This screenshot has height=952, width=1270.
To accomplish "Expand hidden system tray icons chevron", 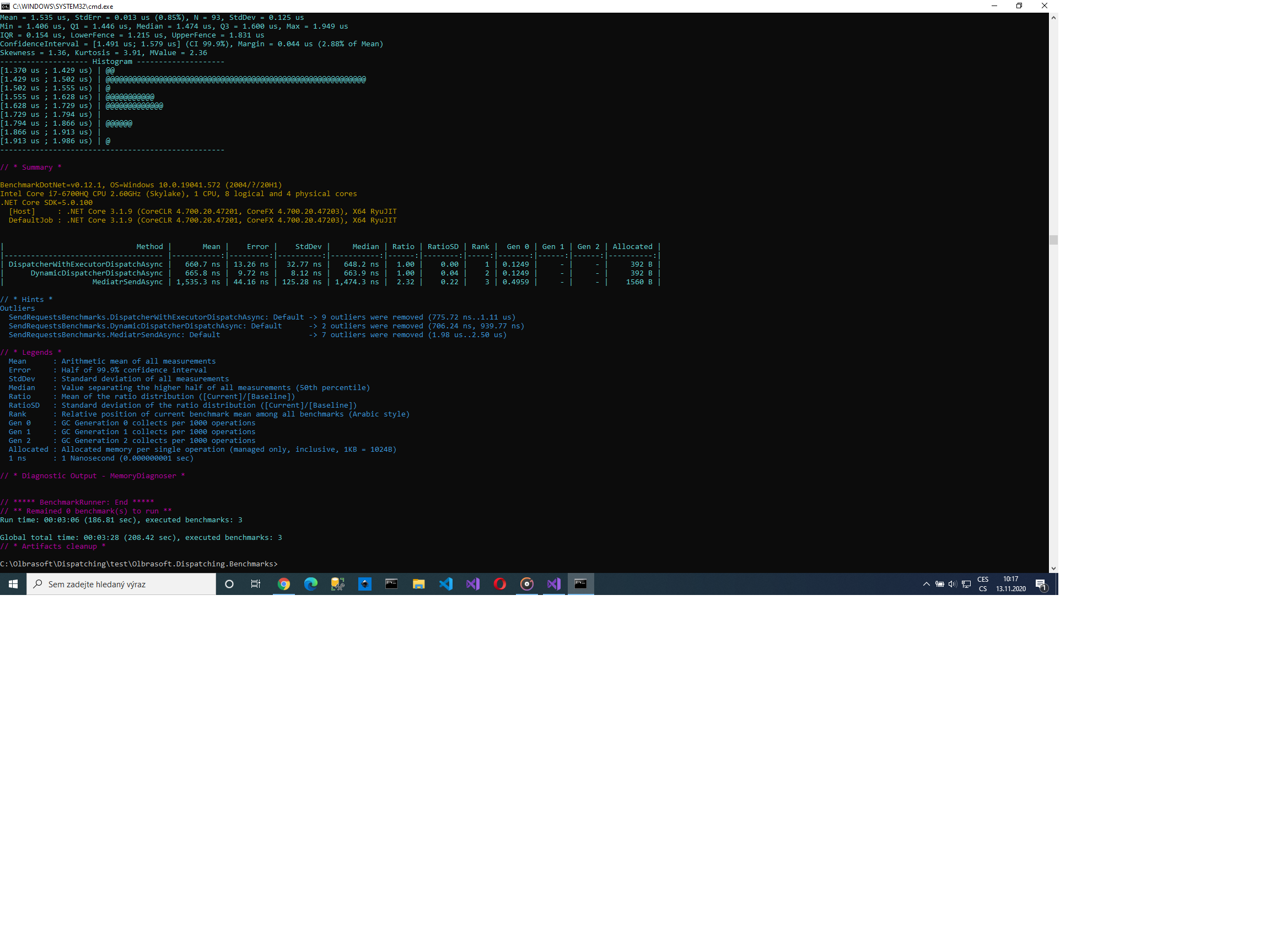I will tap(926, 583).
